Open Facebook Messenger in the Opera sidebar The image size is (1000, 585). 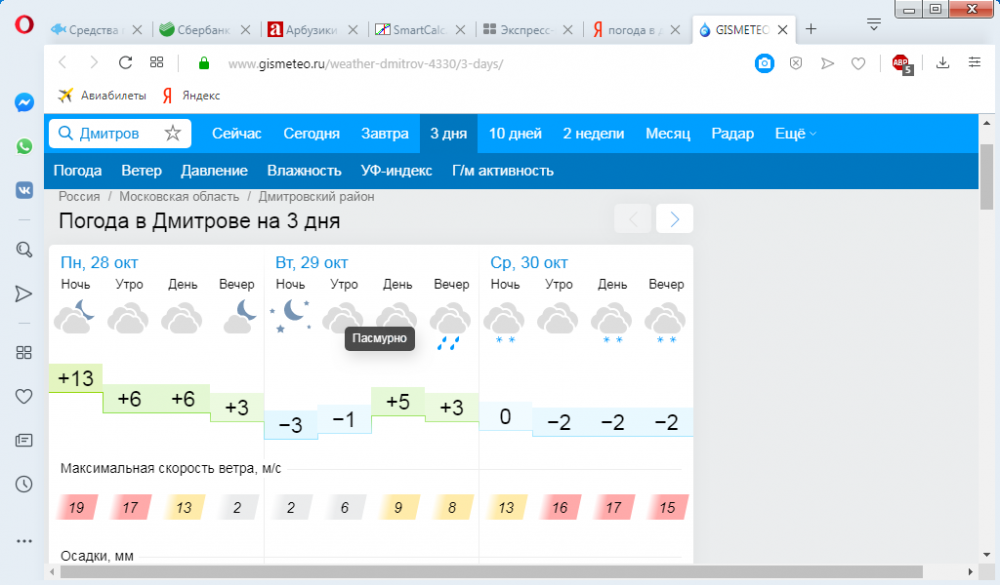(x=24, y=102)
